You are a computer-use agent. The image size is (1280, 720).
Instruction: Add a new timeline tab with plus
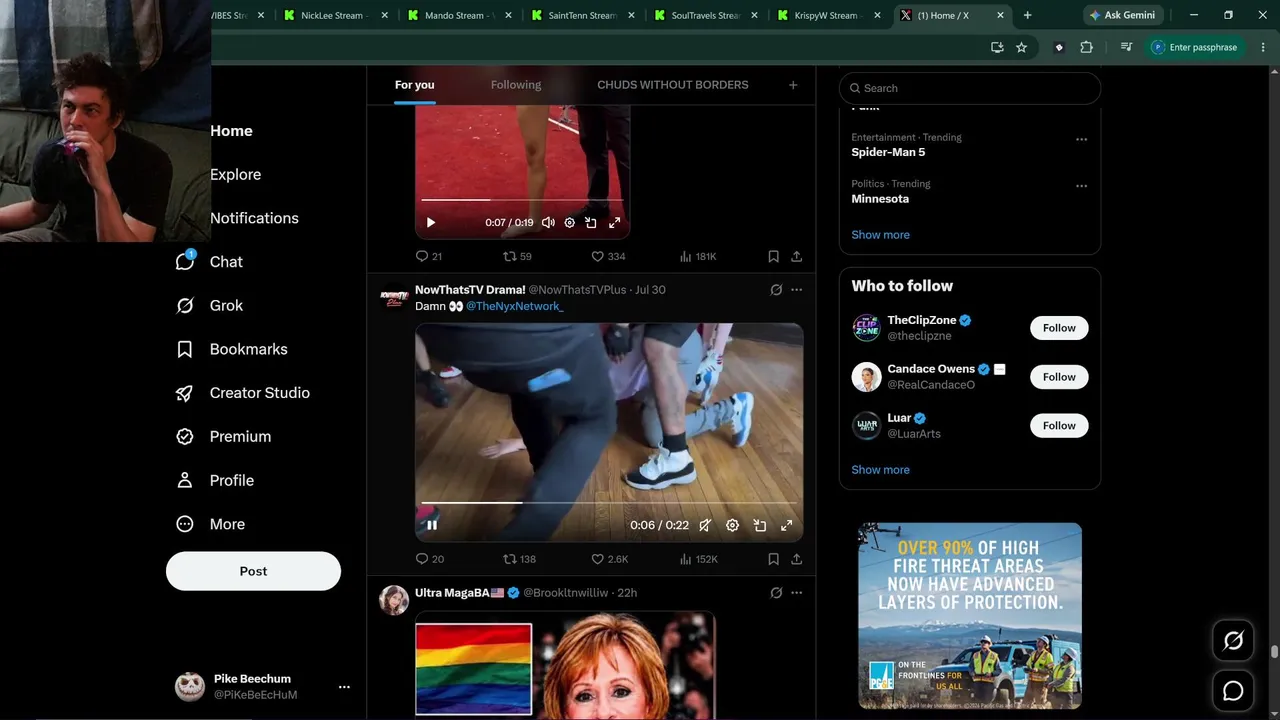click(793, 85)
